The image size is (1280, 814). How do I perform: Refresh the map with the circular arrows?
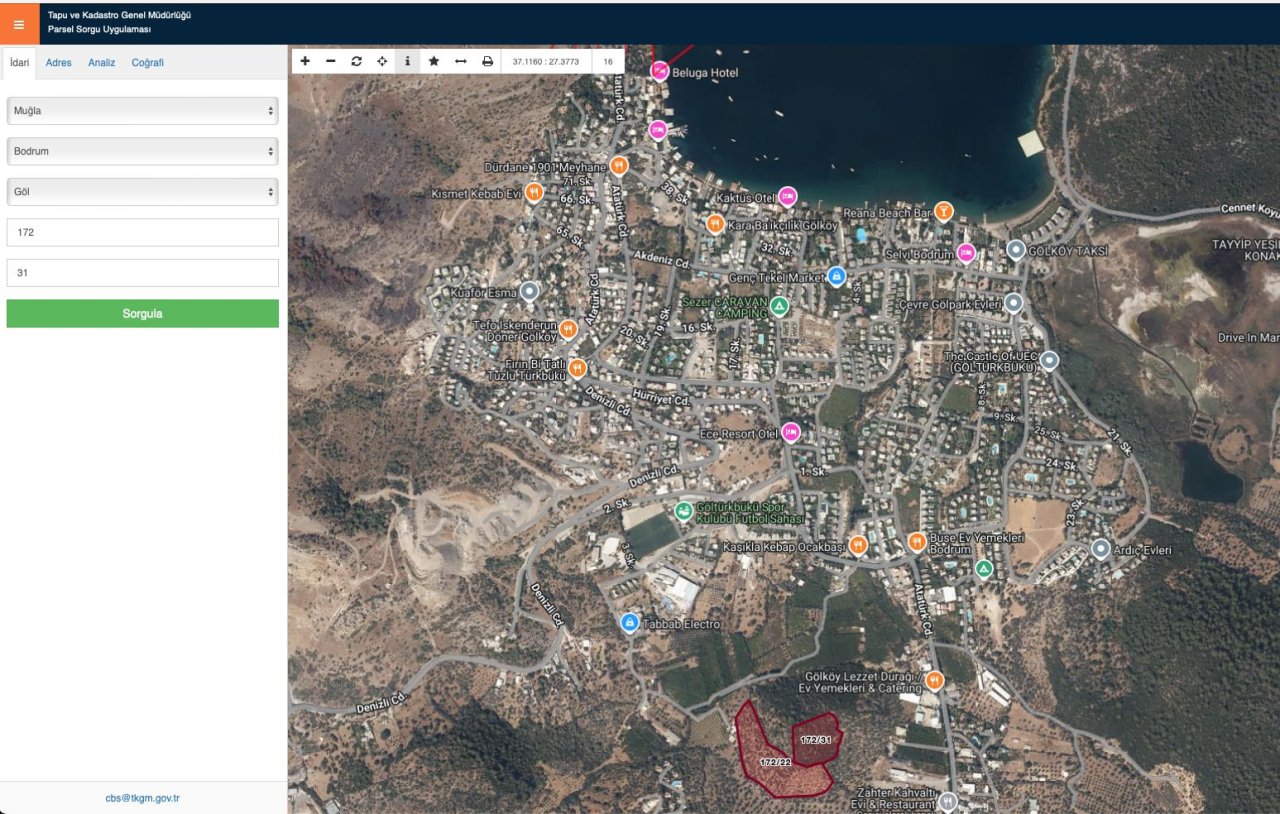pos(357,61)
